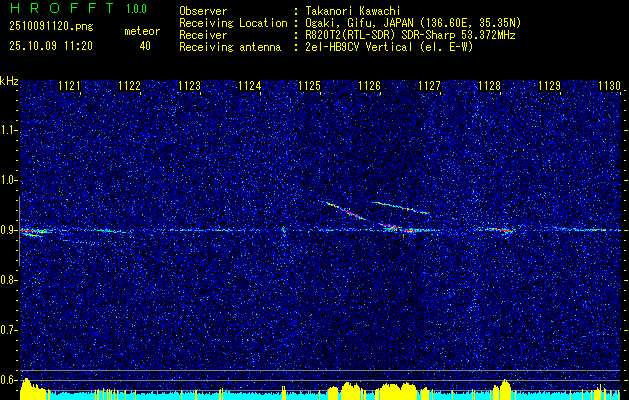The width and height of the screenshot is (629, 400).
Task: Click time marker 1128
Action: pyautogui.click(x=489, y=85)
